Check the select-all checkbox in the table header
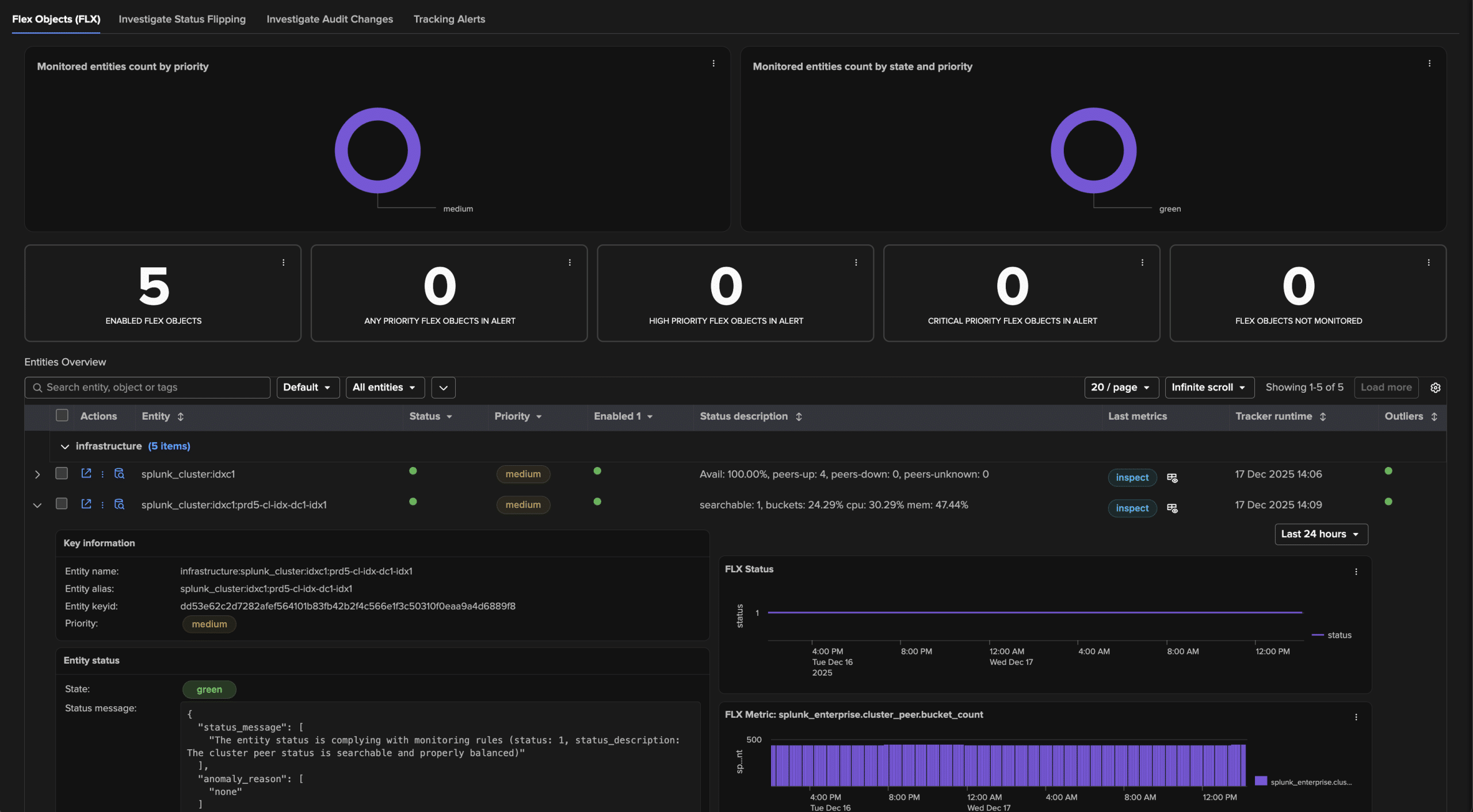 pyautogui.click(x=62, y=415)
